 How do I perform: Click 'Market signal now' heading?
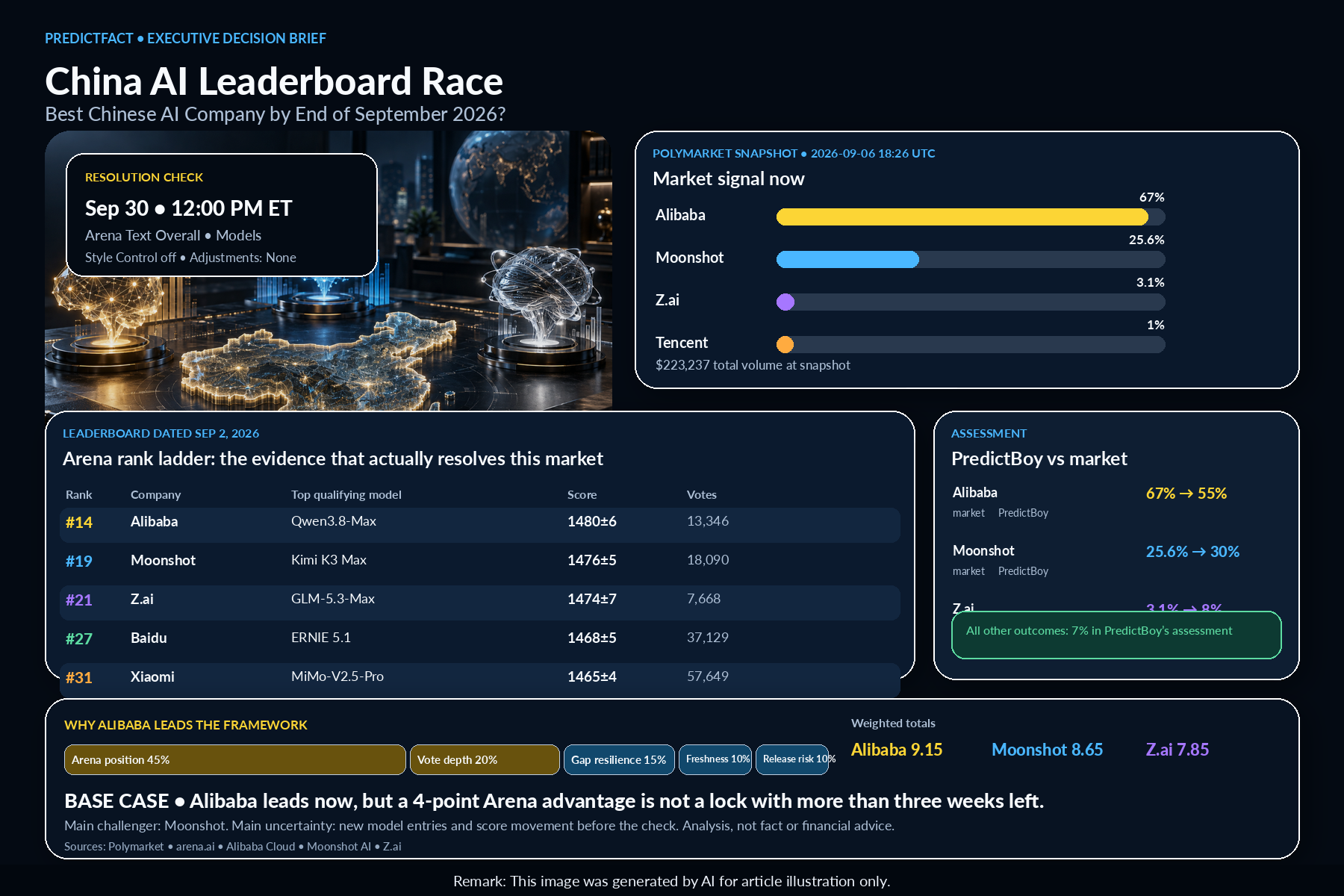729,179
